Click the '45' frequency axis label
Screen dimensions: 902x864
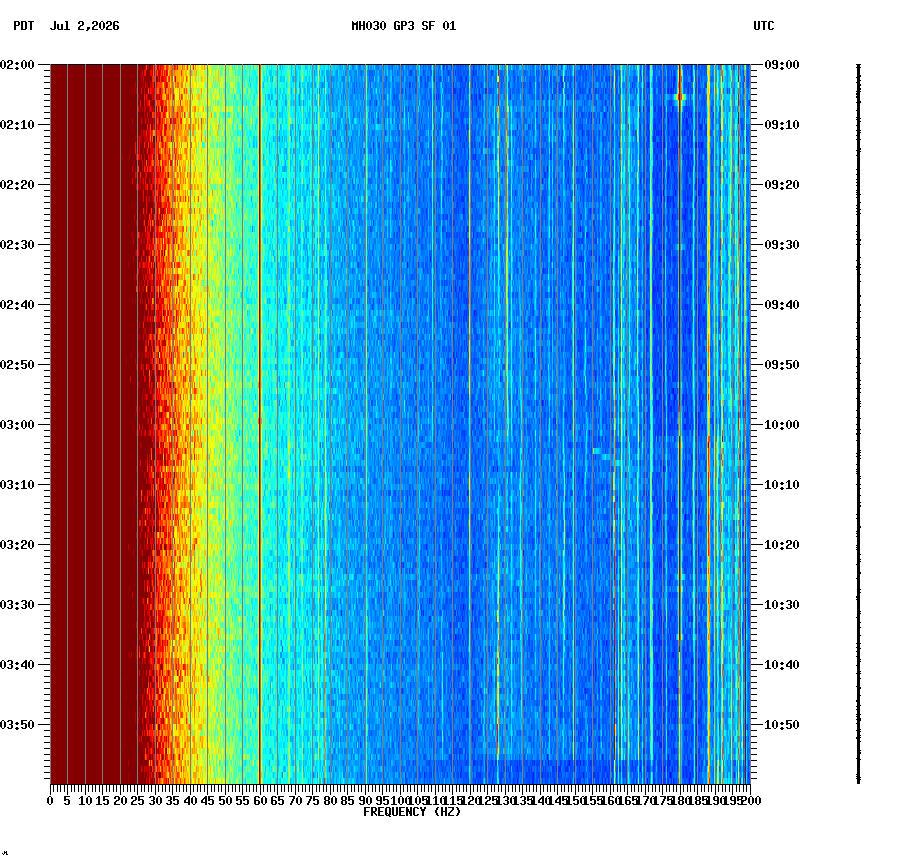pos(208,801)
